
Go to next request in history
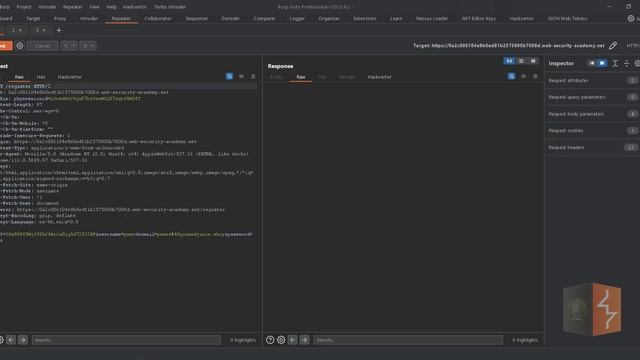84,46
